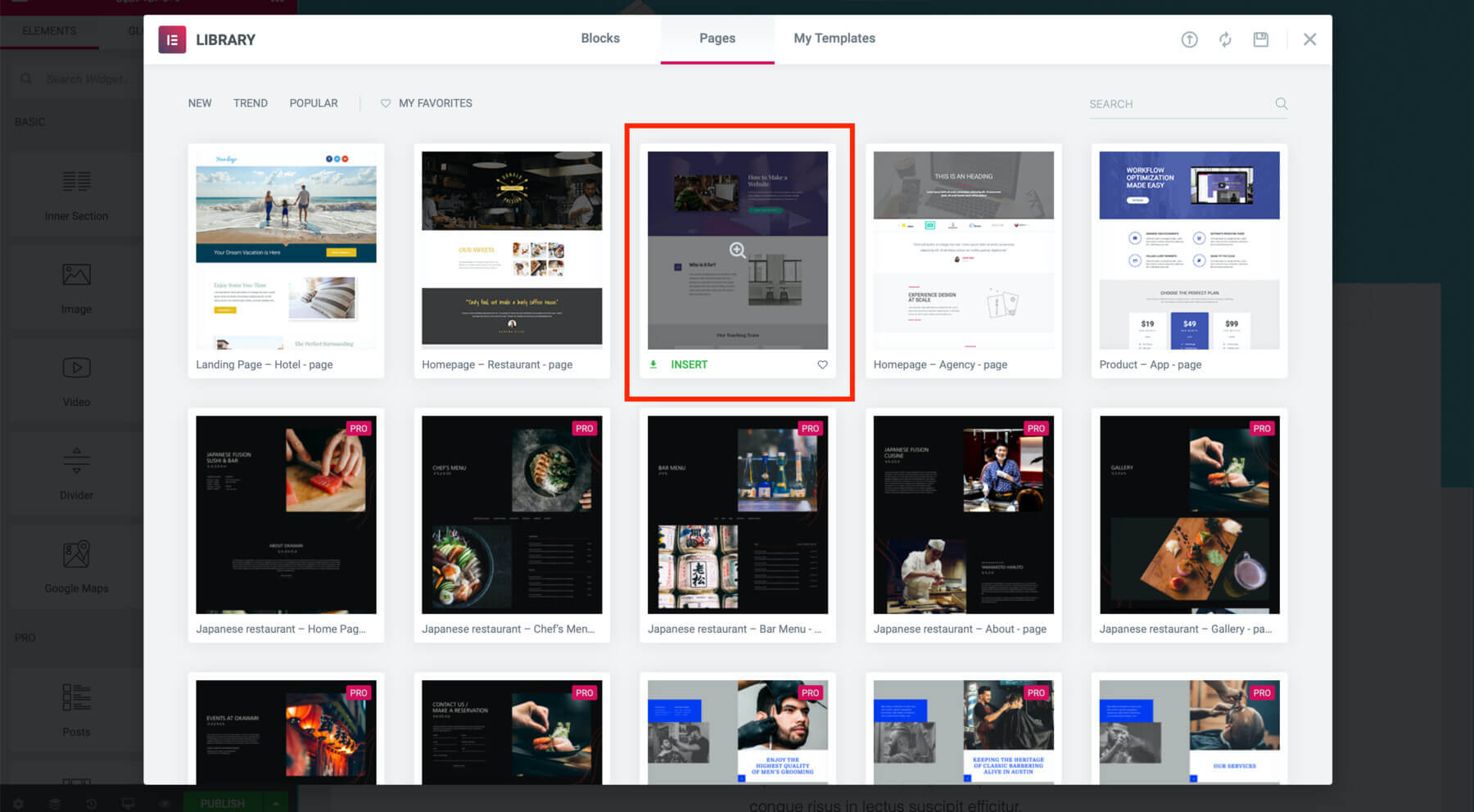Image resolution: width=1474 pixels, height=812 pixels.
Task: Filter templates by NEW
Action: tap(200, 103)
